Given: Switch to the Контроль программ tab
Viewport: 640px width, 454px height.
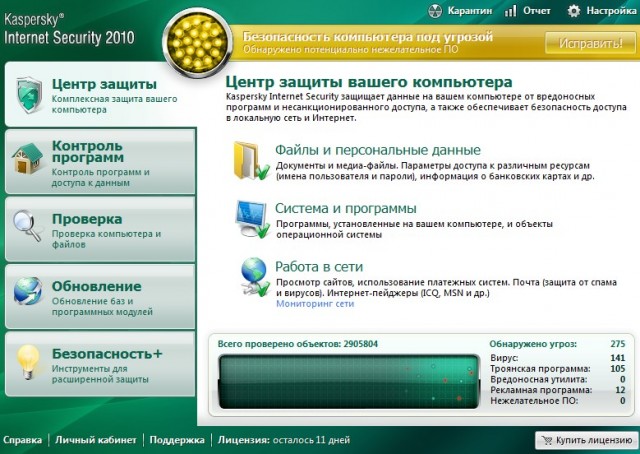Looking at the screenshot, I should click(x=100, y=161).
